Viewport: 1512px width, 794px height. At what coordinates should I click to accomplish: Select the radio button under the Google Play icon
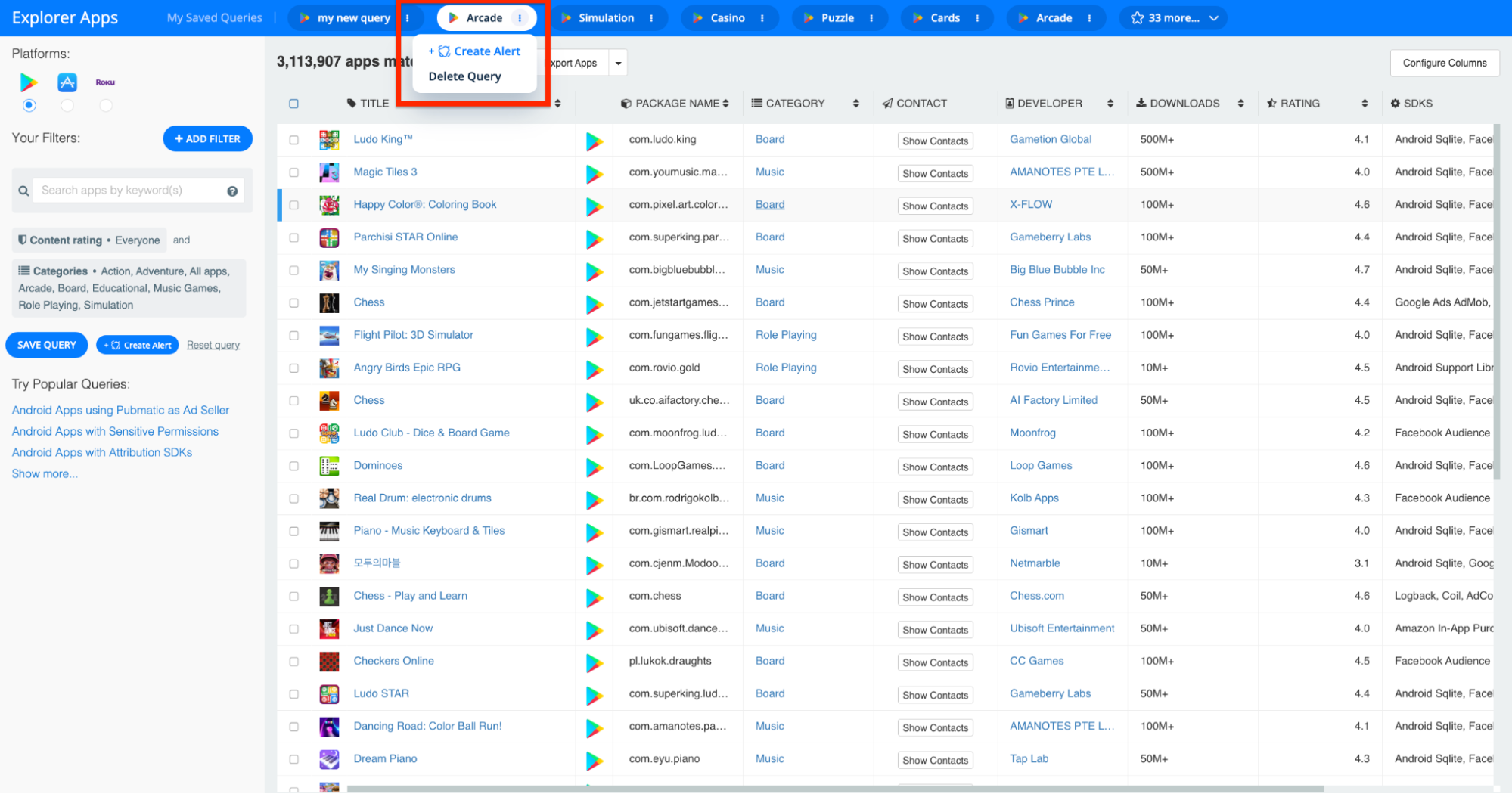point(29,106)
